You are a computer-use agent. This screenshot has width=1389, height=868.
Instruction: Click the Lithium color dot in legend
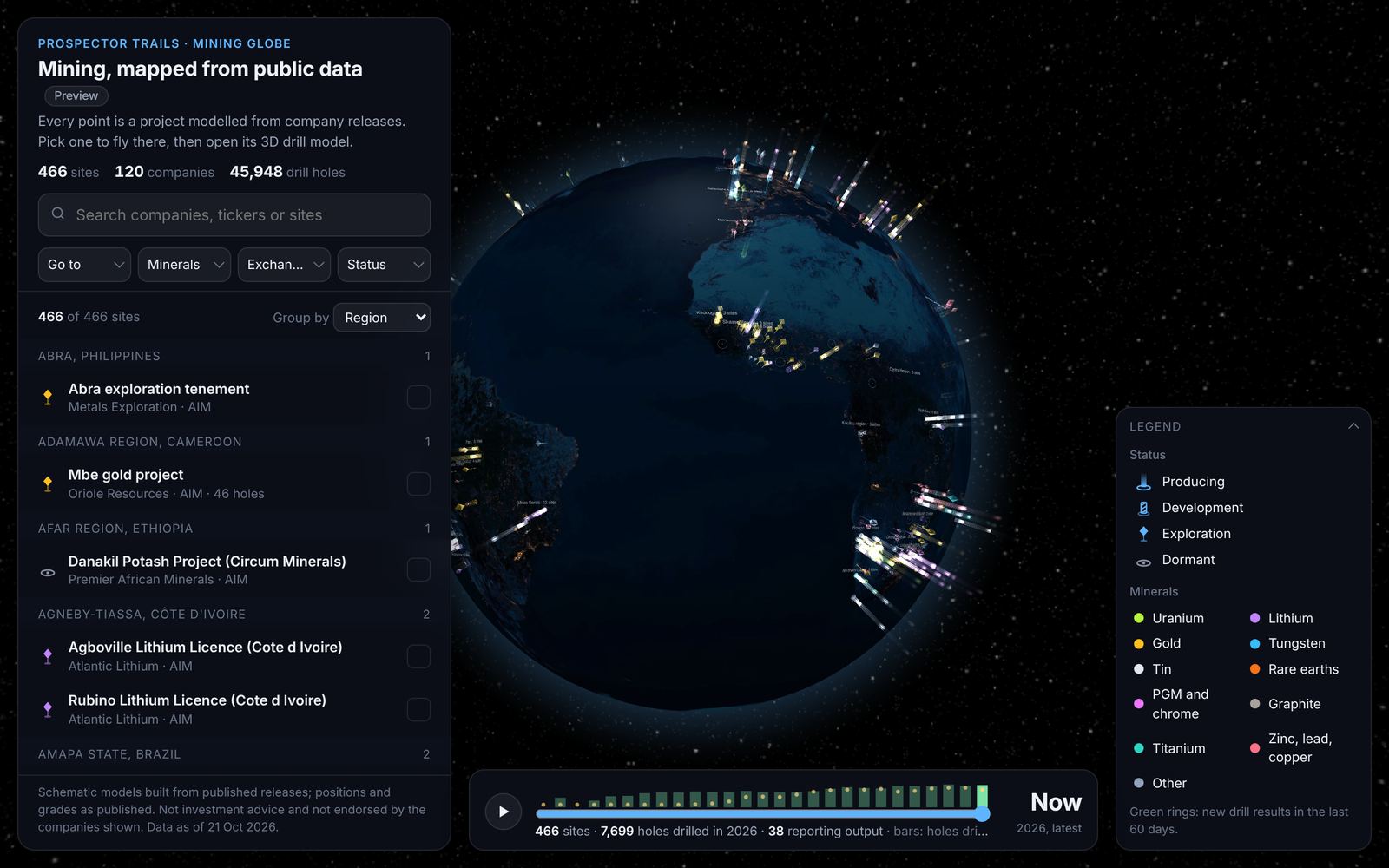1254,618
